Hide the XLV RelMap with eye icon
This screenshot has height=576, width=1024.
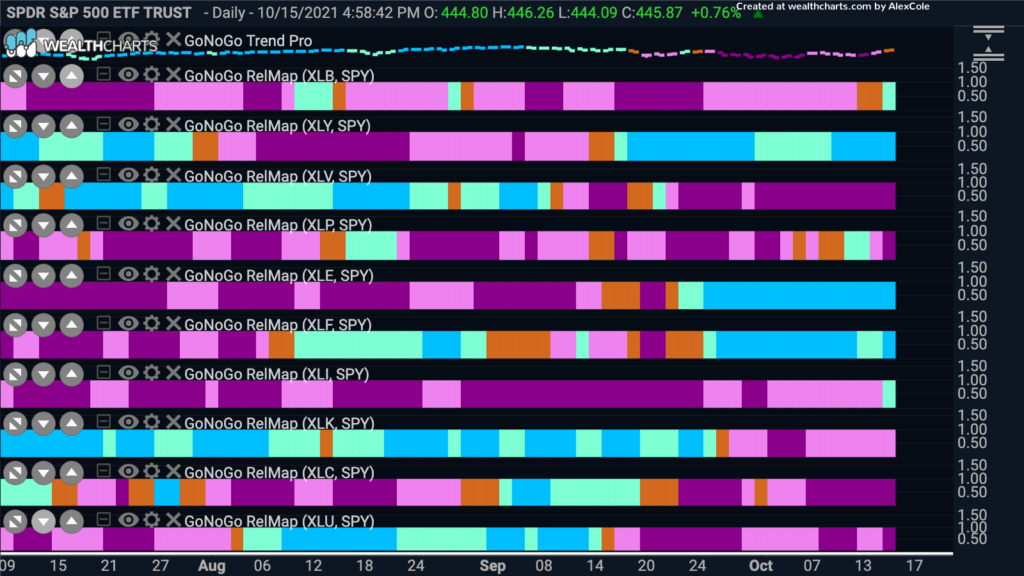(x=128, y=175)
